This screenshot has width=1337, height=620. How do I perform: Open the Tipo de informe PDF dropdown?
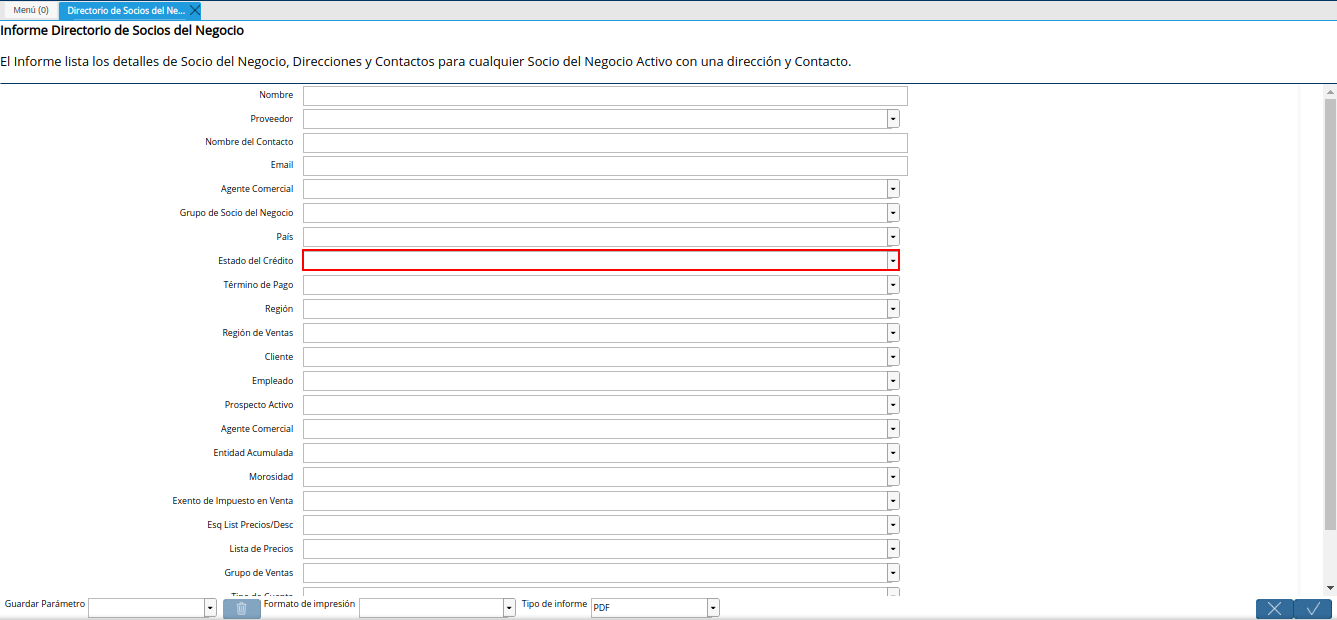(x=713, y=608)
